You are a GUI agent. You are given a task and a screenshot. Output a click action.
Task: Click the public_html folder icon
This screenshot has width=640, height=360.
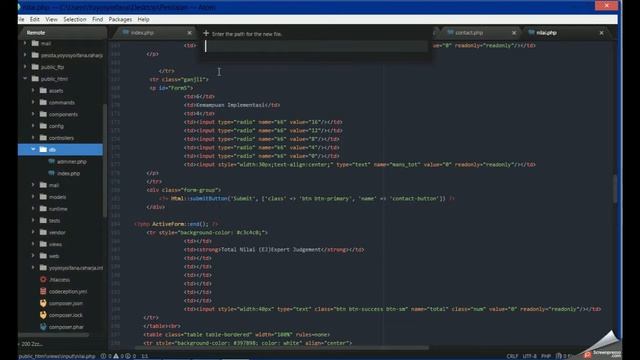tap(35, 79)
